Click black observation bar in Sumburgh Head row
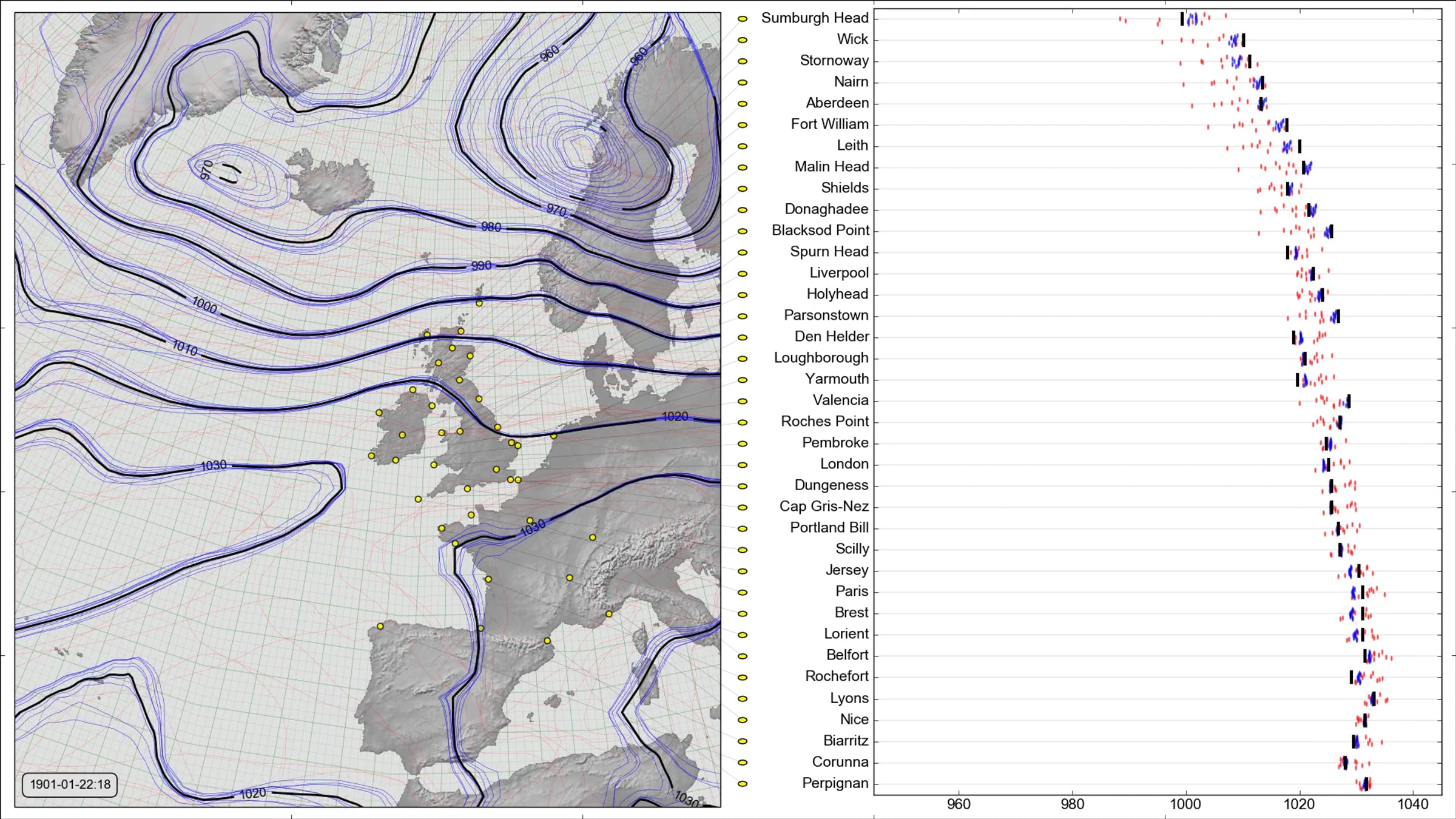 [x=1182, y=19]
